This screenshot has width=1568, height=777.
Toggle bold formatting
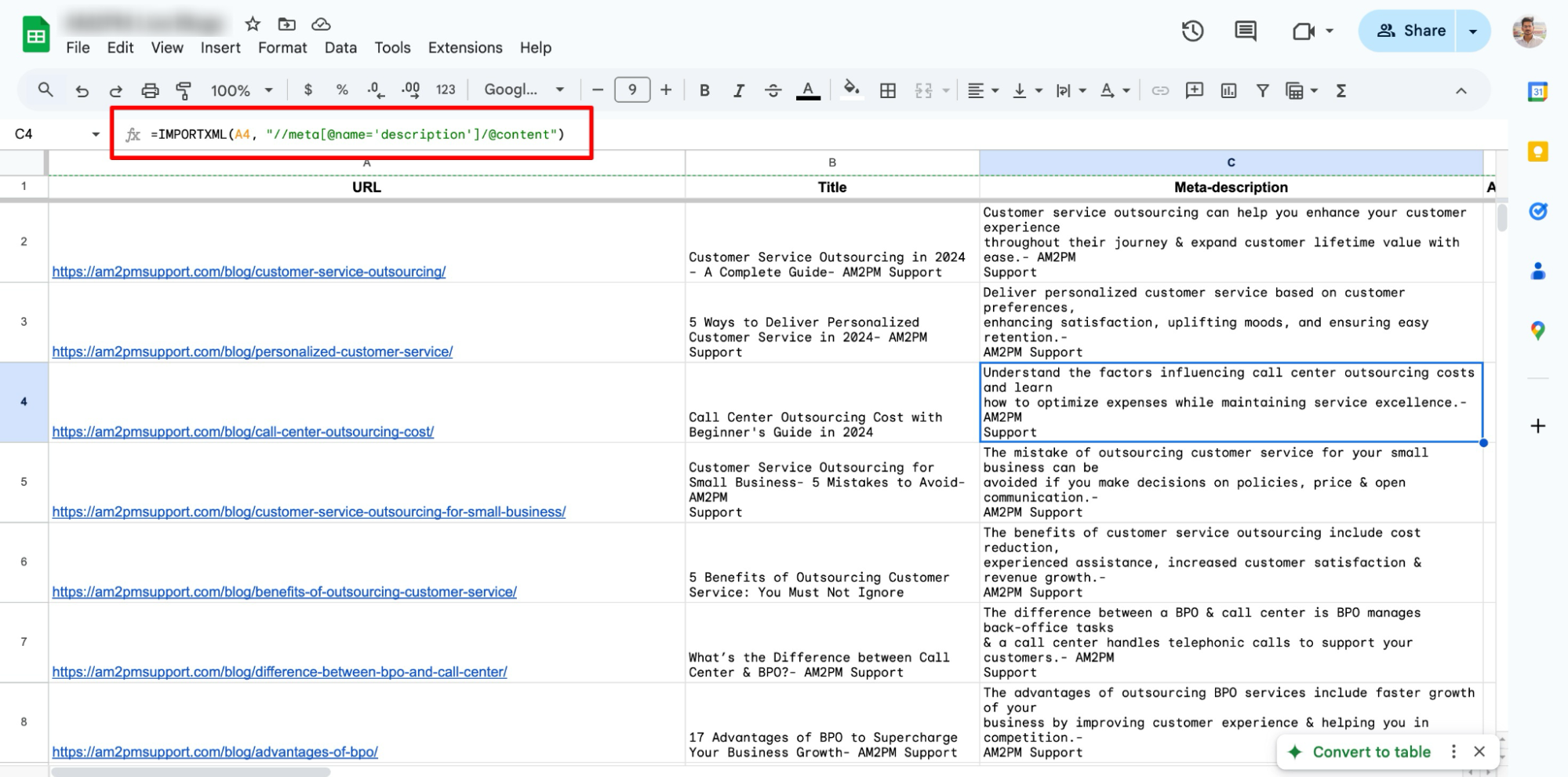[x=704, y=89]
